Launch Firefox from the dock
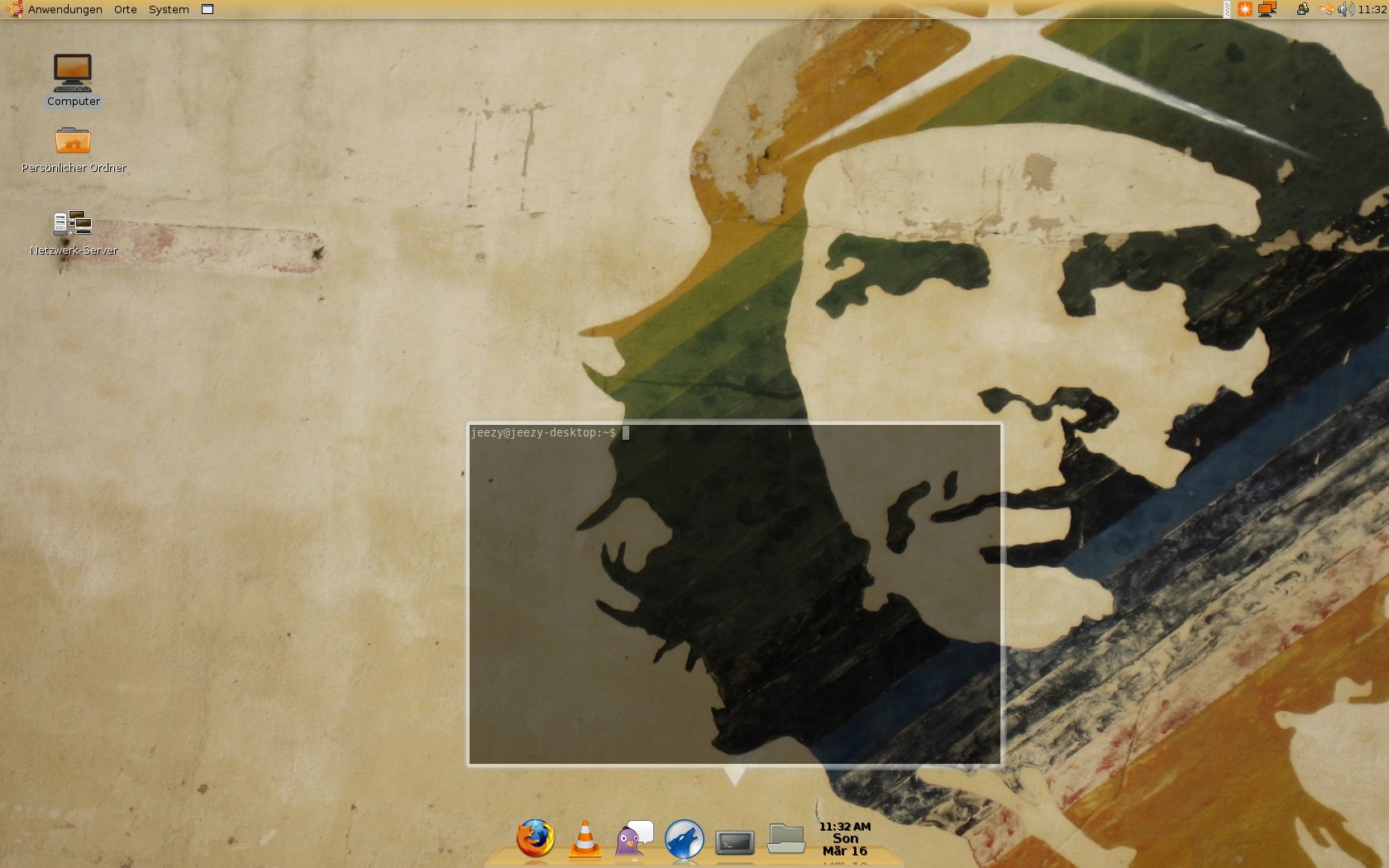1389x868 pixels. (x=536, y=837)
